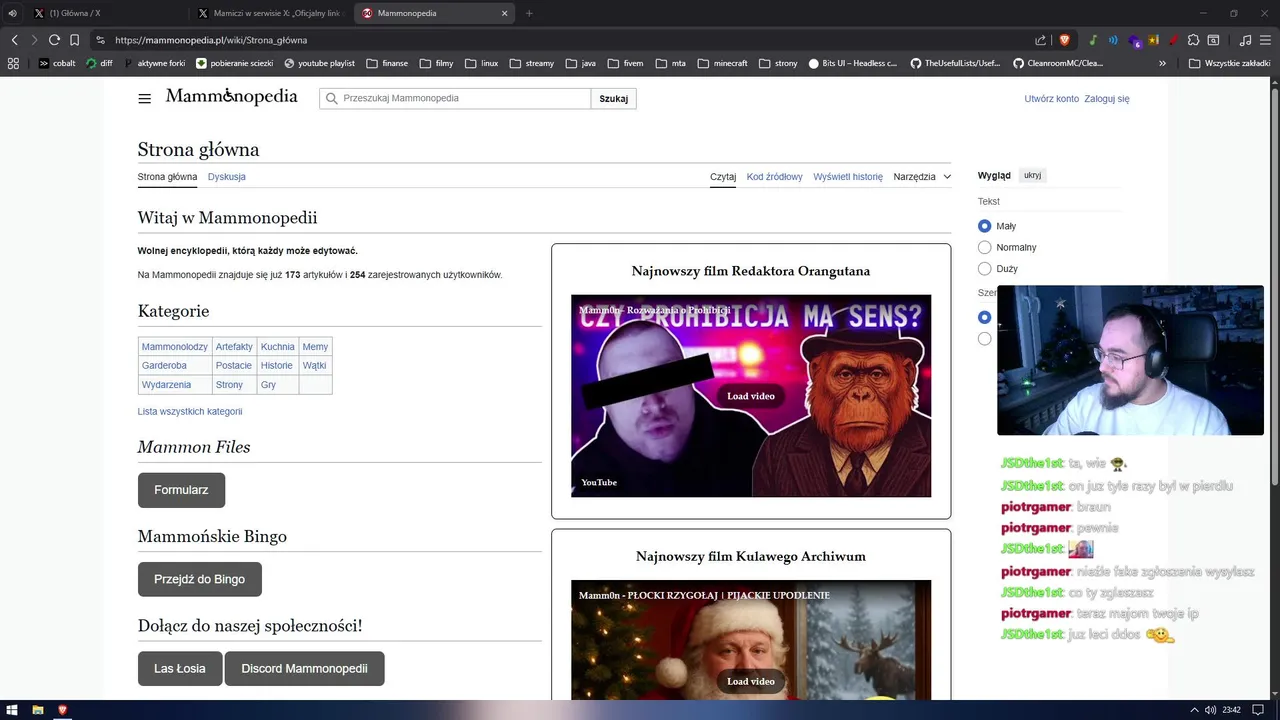The width and height of the screenshot is (1280, 720).
Task: Open the Kod źródłowy tab
Action: click(x=775, y=177)
